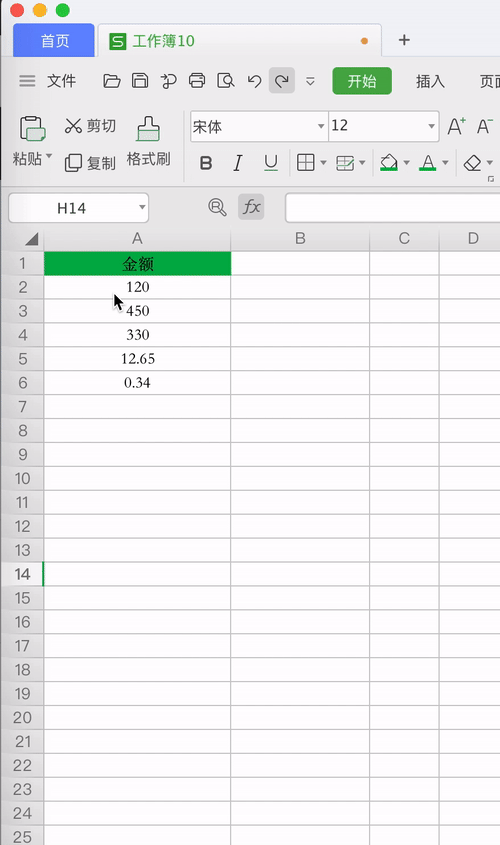Select row 7 header

click(22, 407)
